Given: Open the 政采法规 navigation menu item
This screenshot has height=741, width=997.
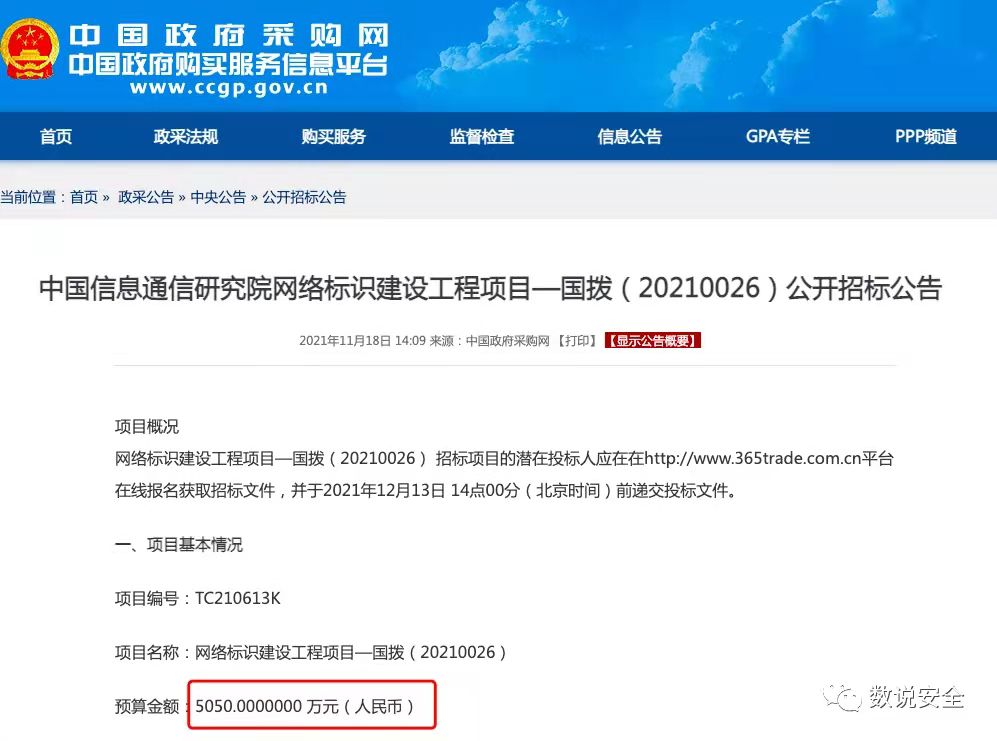Looking at the screenshot, I should point(186,136).
